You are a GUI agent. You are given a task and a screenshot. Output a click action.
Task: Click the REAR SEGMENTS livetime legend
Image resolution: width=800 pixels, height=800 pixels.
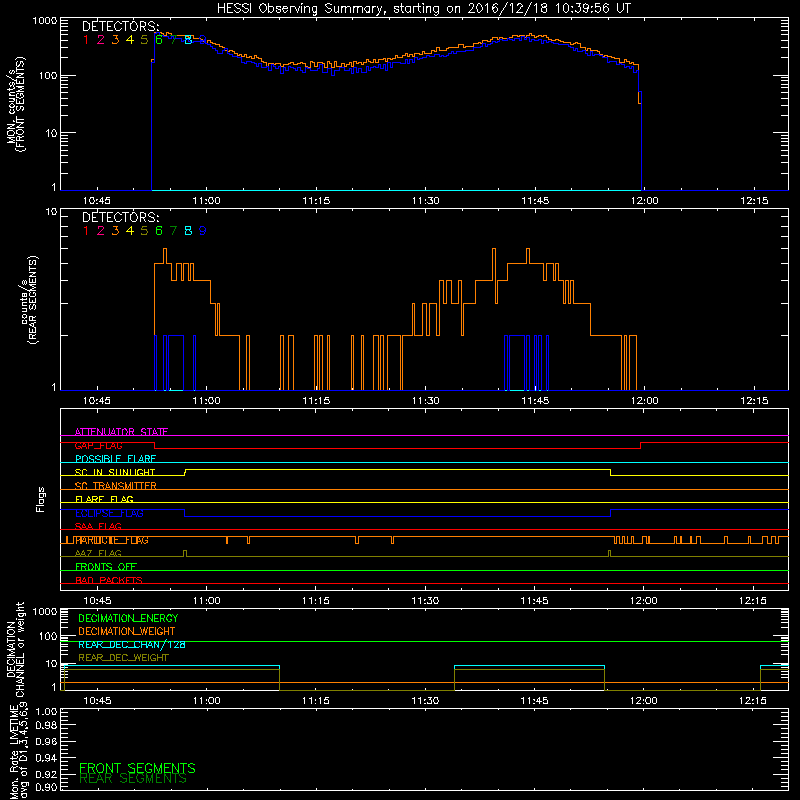(x=133, y=779)
